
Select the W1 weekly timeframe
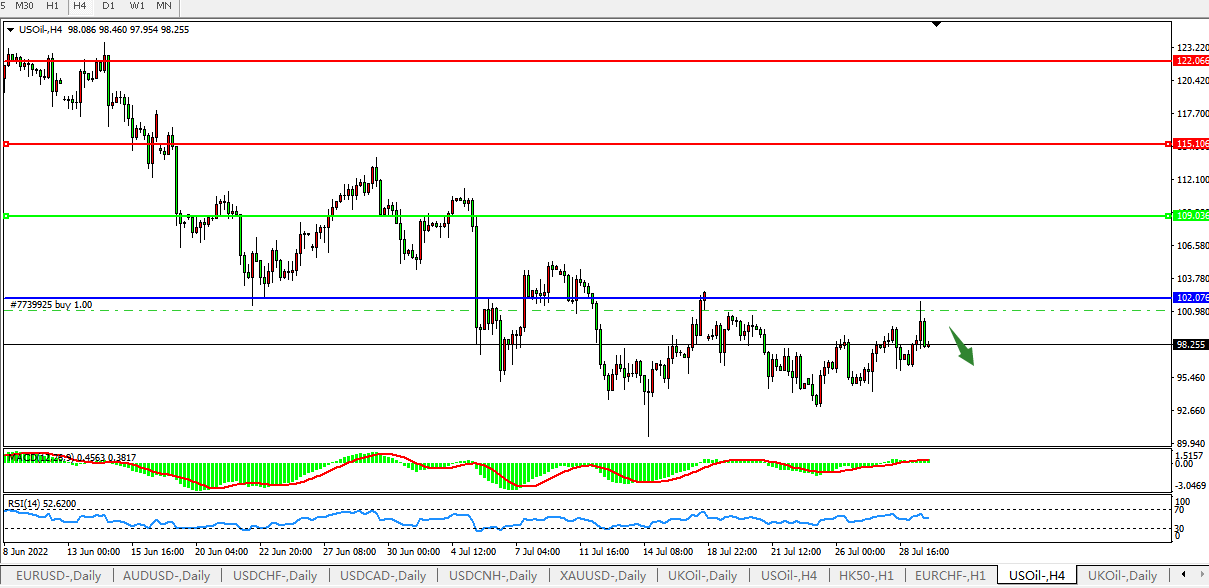136,6
